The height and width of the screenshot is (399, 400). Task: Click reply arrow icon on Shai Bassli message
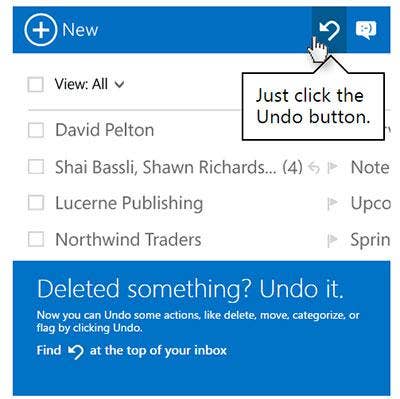pyautogui.click(x=314, y=167)
